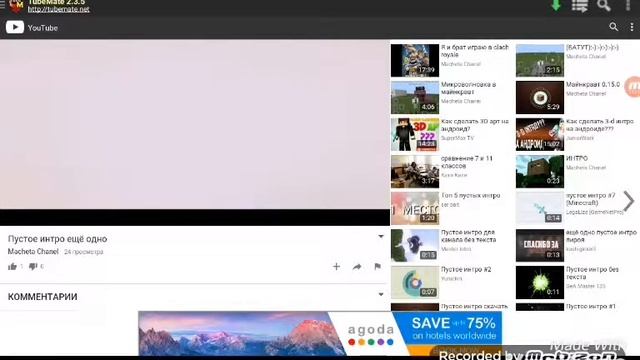The width and height of the screenshot is (640, 360).
Task: Select title 'пустое интро #7 (Minecraft)'
Action: click(590, 199)
